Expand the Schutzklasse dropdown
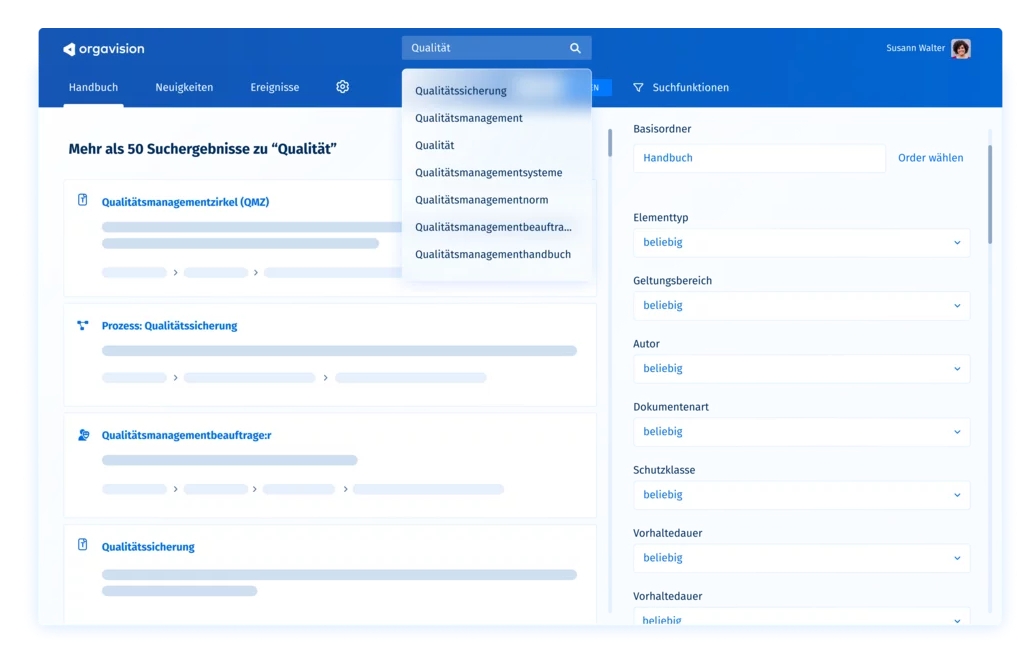This screenshot has height=672, width=1020. click(x=801, y=494)
